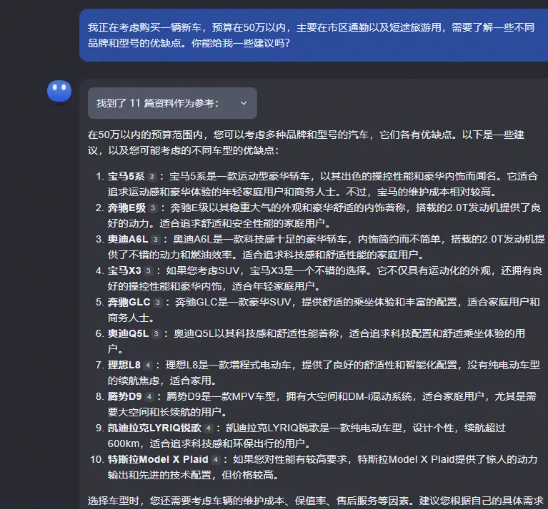548x509 pixels.
Task: Open citation 4 next to 特斯拉Model X Plaid
Action: click(x=216, y=460)
